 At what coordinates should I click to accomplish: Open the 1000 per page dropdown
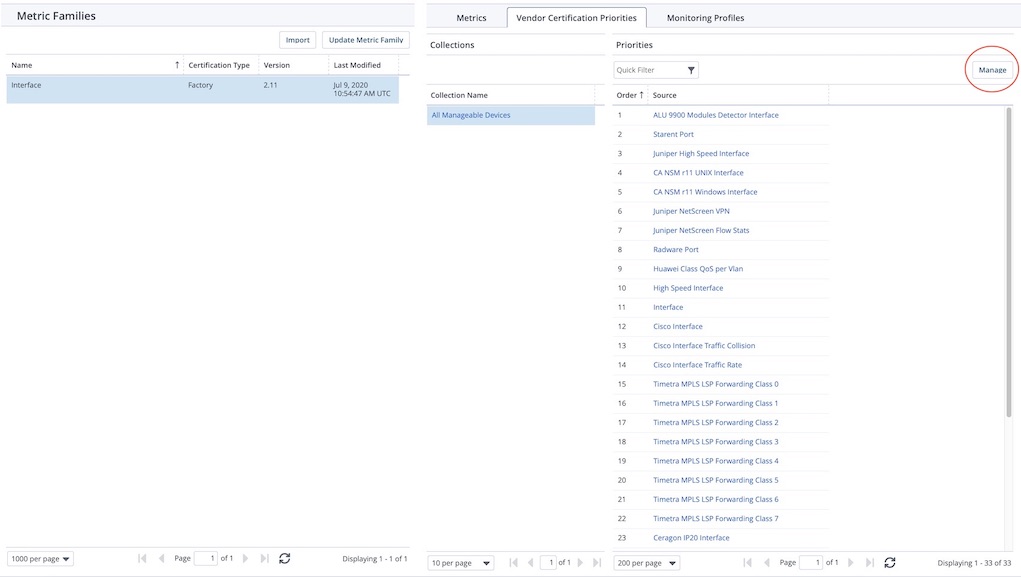[41, 559]
